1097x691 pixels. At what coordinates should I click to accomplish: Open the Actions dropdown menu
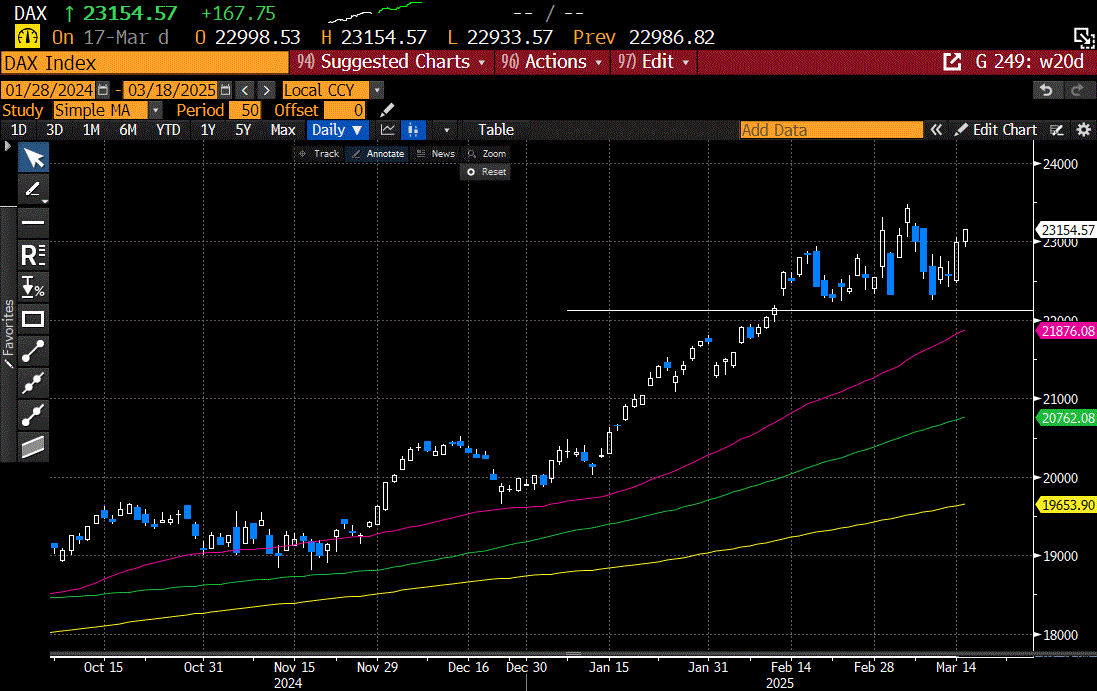[x=551, y=62]
